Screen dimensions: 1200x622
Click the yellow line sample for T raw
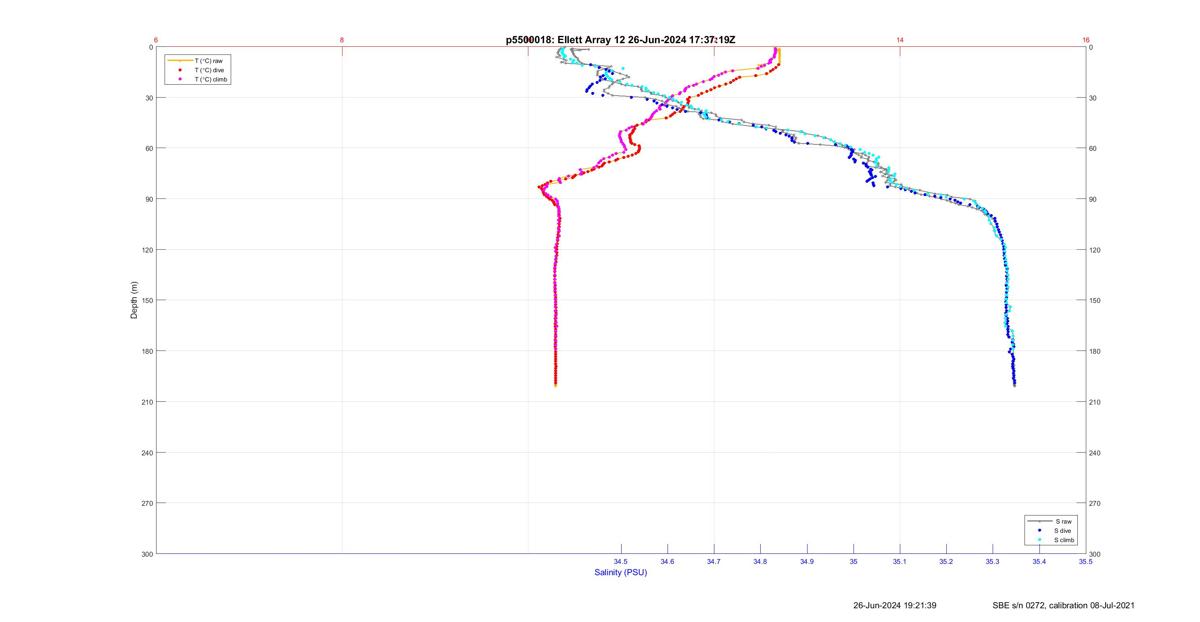point(180,61)
